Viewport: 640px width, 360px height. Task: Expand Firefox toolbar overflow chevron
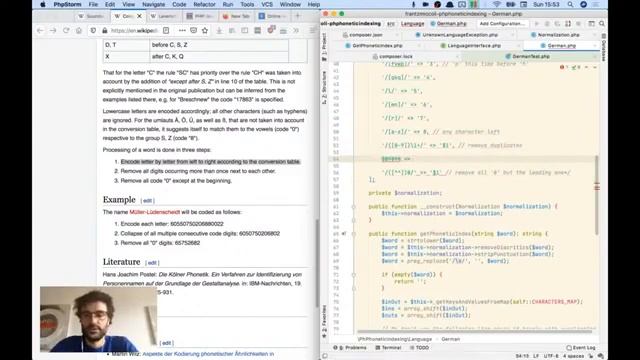(296, 31)
